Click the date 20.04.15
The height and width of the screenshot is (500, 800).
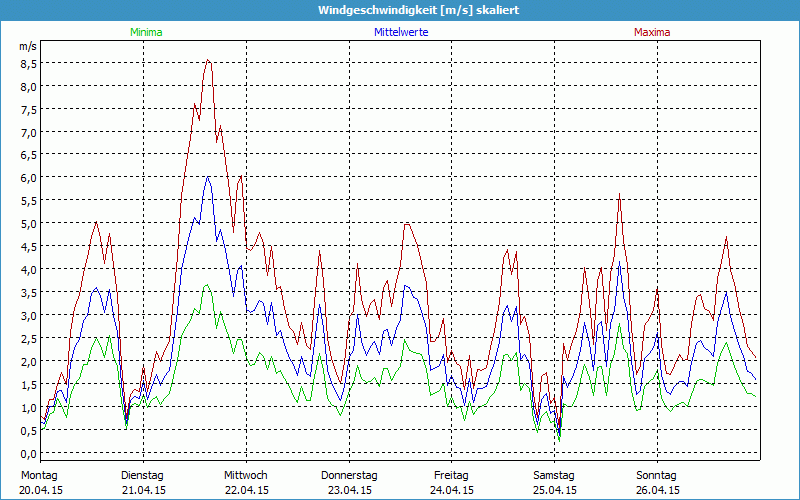coord(41,490)
